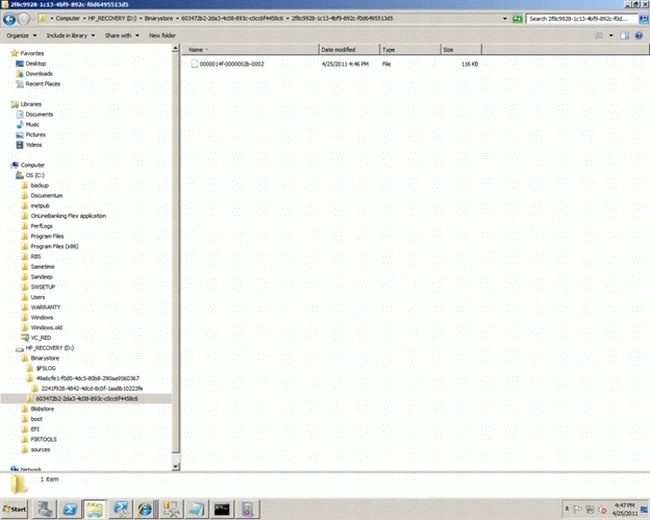The image size is (650, 520).
Task: Click the 4/25/2011 4:46 PM date cell
Action: pyautogui.click(x=345, y=64)
